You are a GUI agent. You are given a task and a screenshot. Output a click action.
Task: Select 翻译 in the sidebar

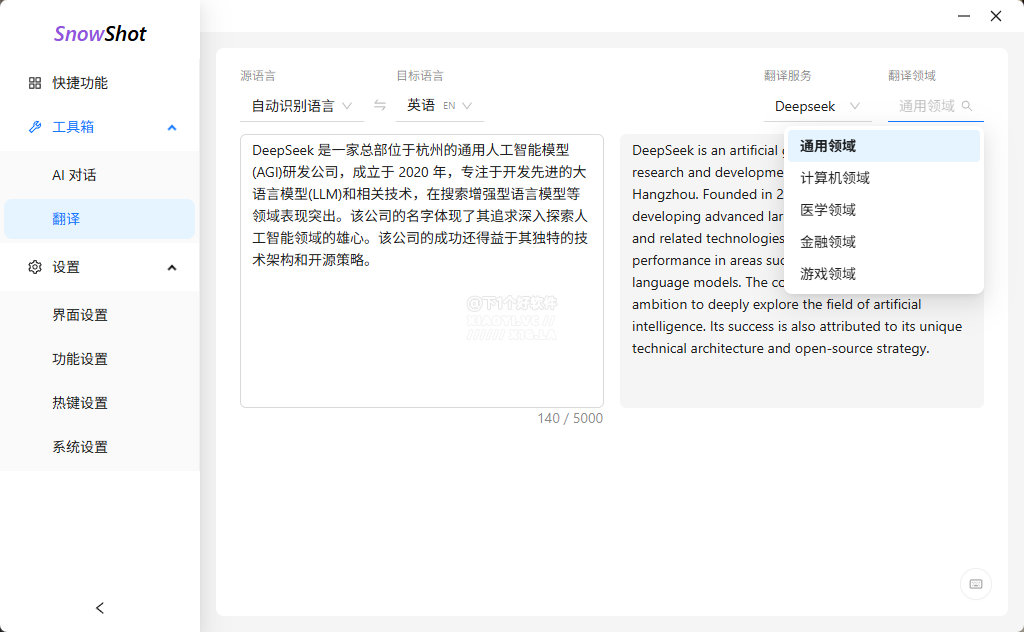click(100, 219)
